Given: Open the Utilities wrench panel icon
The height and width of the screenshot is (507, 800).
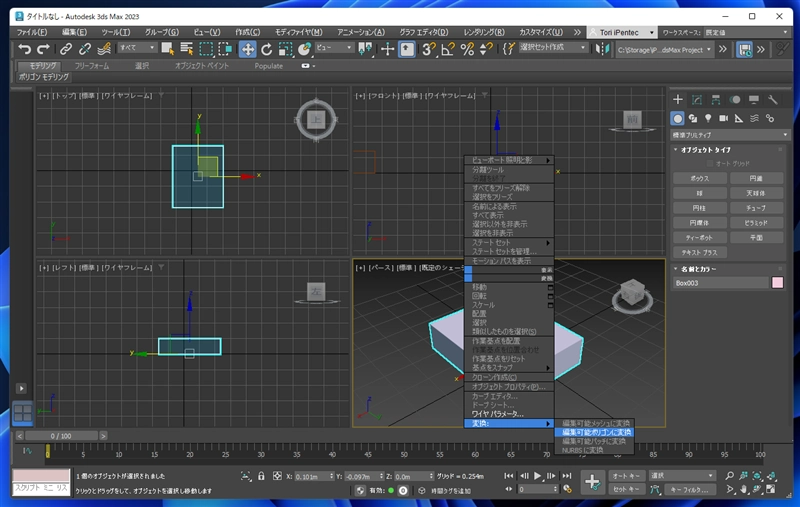Looking at the screenshot, I should point(772,99).
